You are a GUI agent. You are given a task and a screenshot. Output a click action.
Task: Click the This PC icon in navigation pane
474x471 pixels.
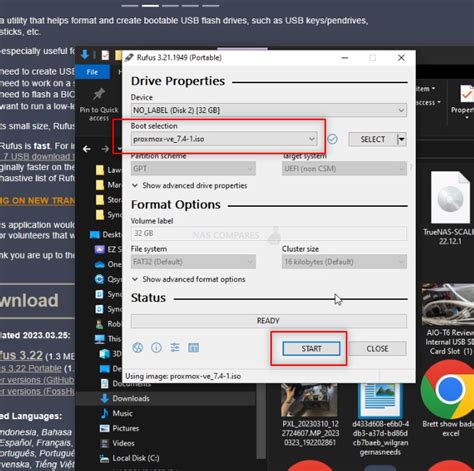click(x=100, y=339)
